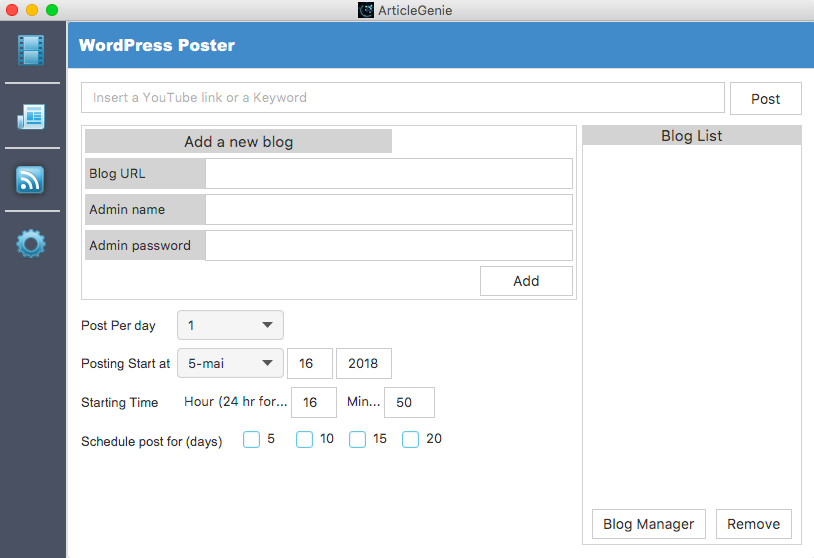Check the 15 days schedule box
Image resolution: width=814 pixels, height=558 pixels.
(x=357, y=439)
